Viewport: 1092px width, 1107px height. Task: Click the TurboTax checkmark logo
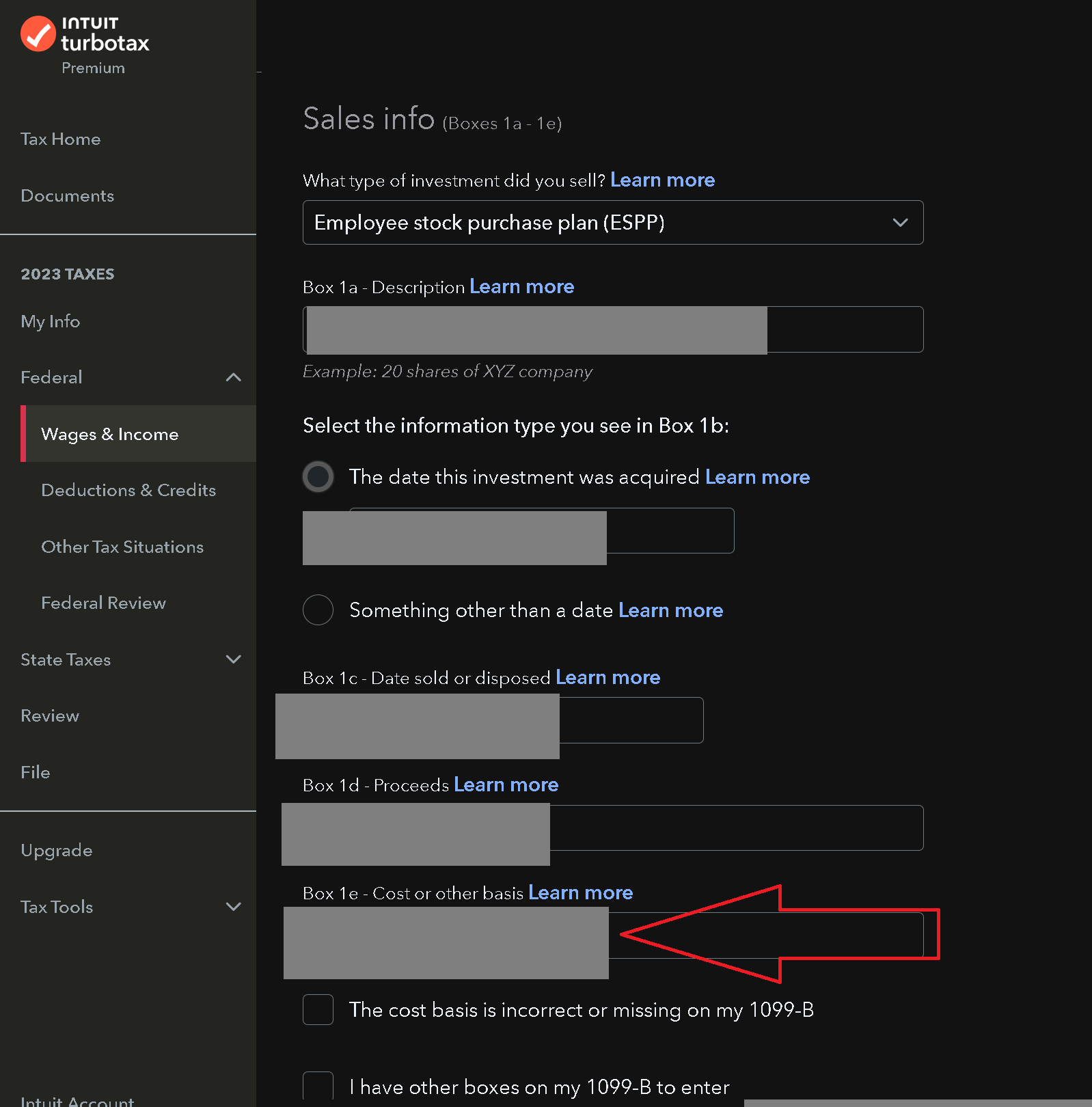[x=38, y=33]
